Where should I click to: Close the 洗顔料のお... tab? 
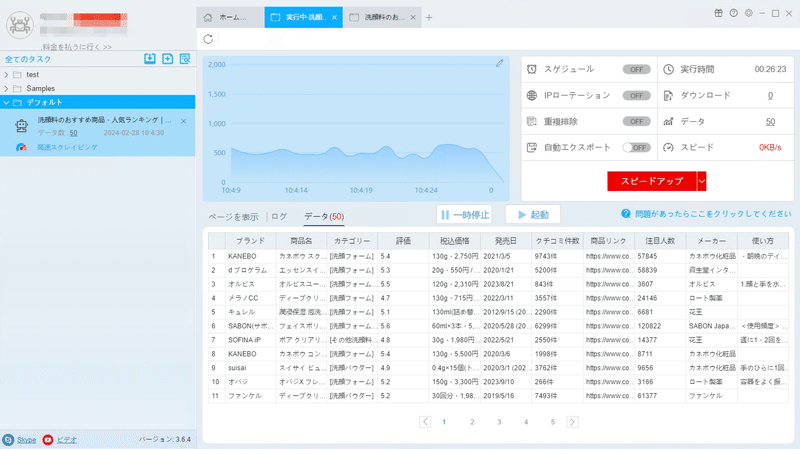[413, 17]
